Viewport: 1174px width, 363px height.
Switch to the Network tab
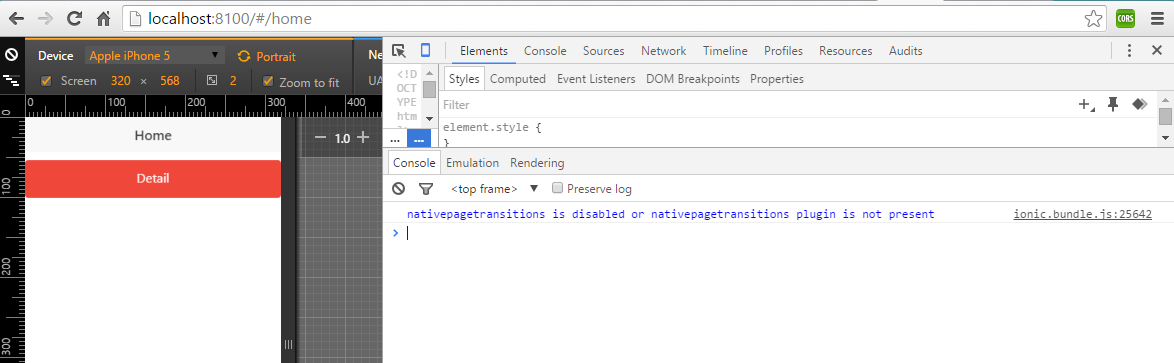tap(663, 51)
